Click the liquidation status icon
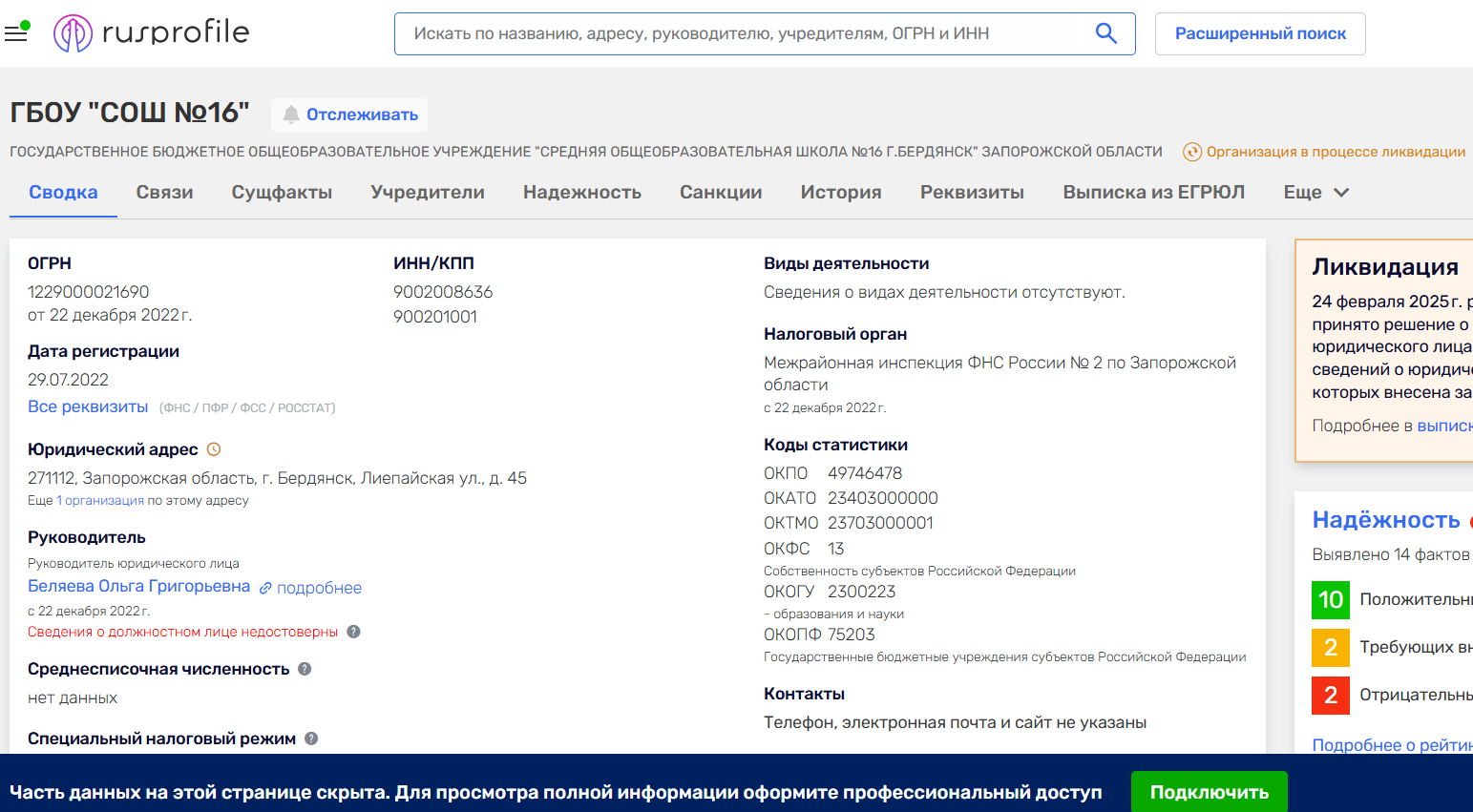The image size is (1473, 812). click(x=1191, y=152)
